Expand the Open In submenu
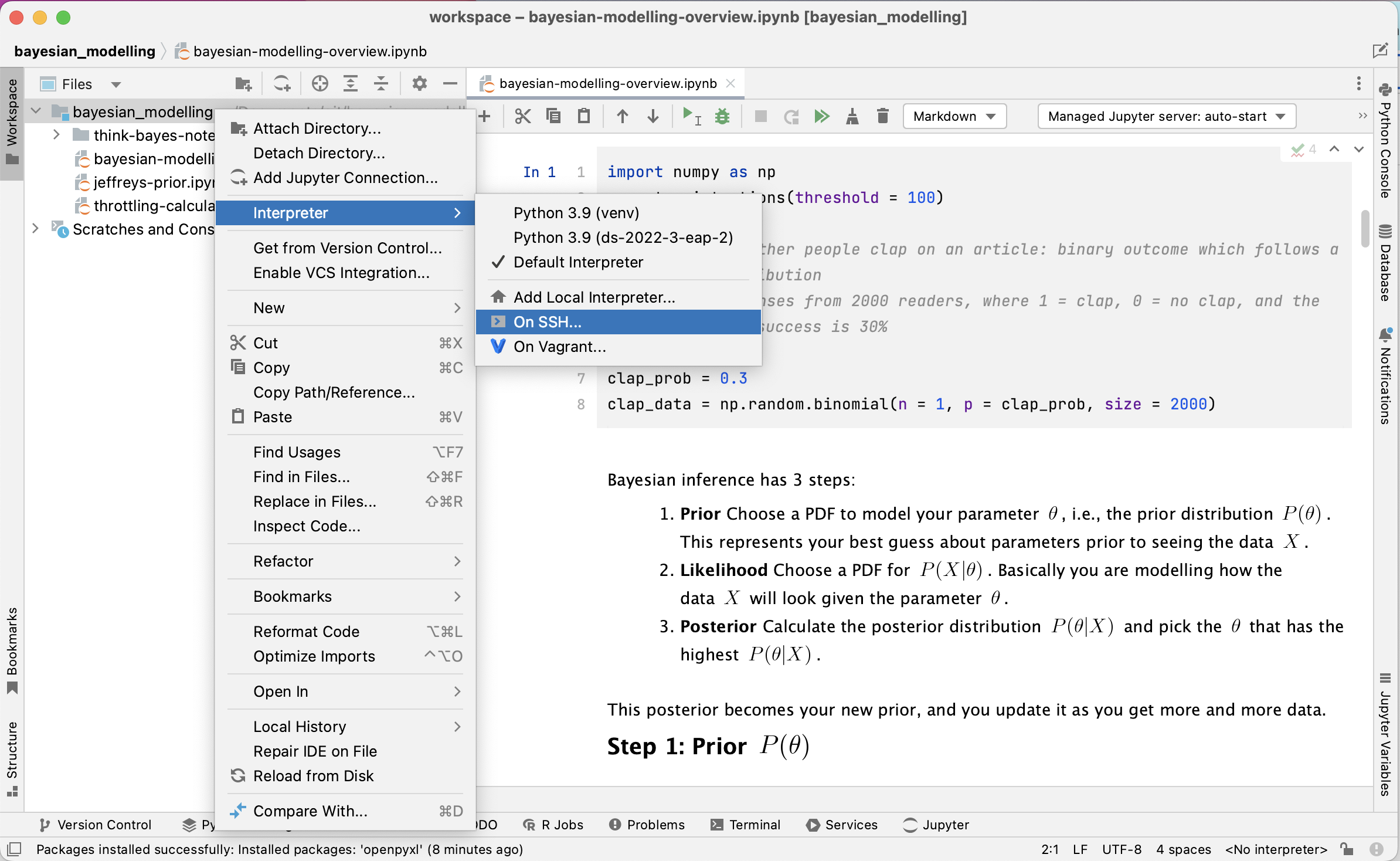The height and width of the screenshot is (861, 1400). click(x=346, y=691)
